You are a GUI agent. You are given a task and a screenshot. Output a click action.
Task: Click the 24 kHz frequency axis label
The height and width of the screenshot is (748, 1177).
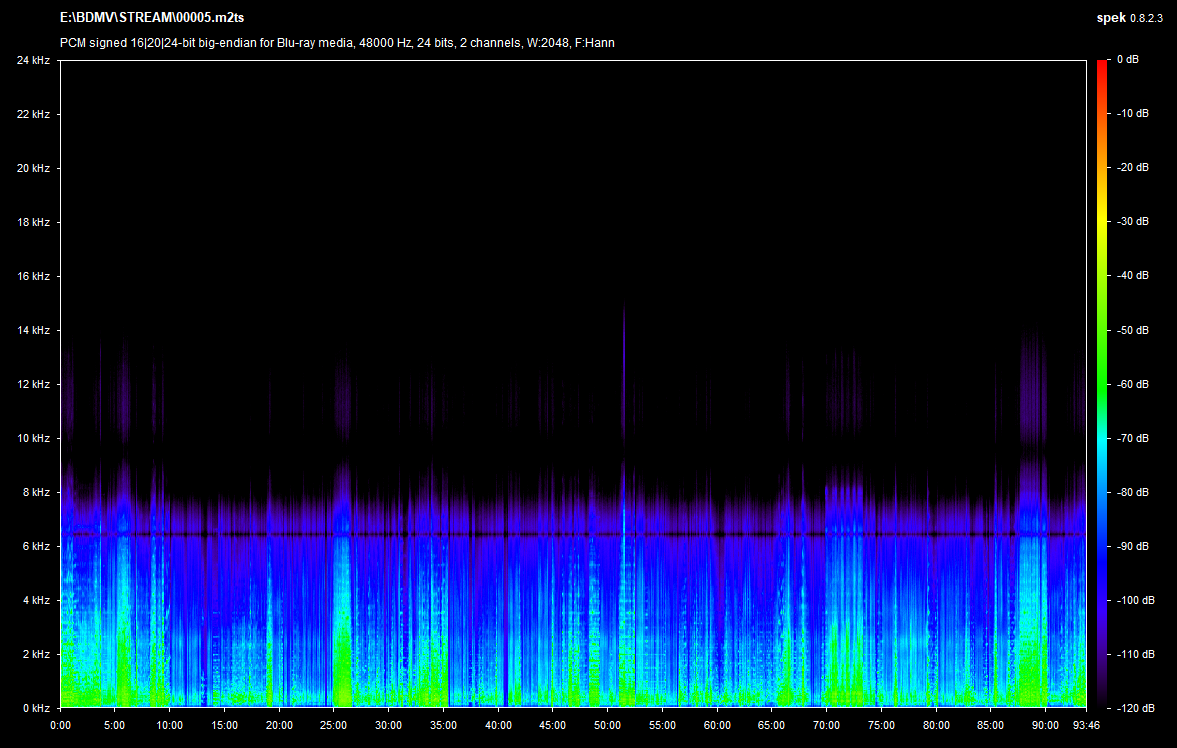[x=33, y=61]
